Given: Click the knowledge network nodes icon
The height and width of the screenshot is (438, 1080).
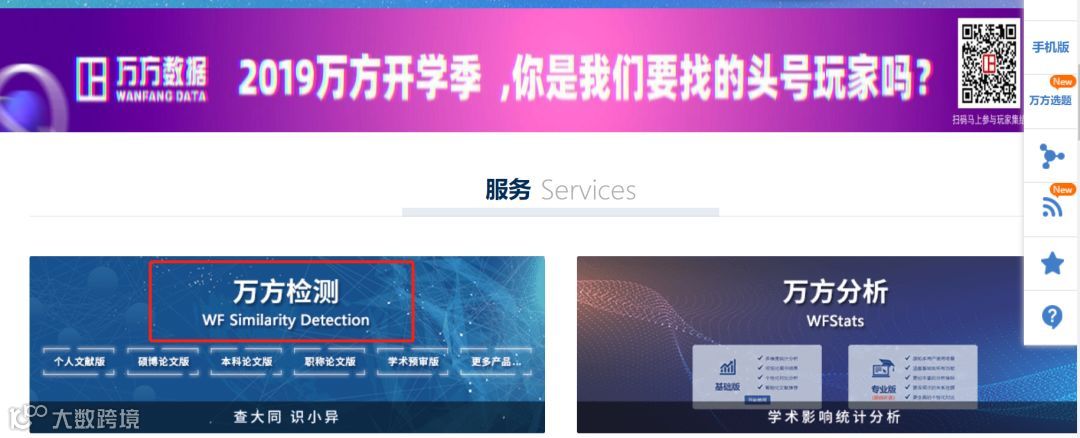Looking at the screenshot, I should point(1051,156).
